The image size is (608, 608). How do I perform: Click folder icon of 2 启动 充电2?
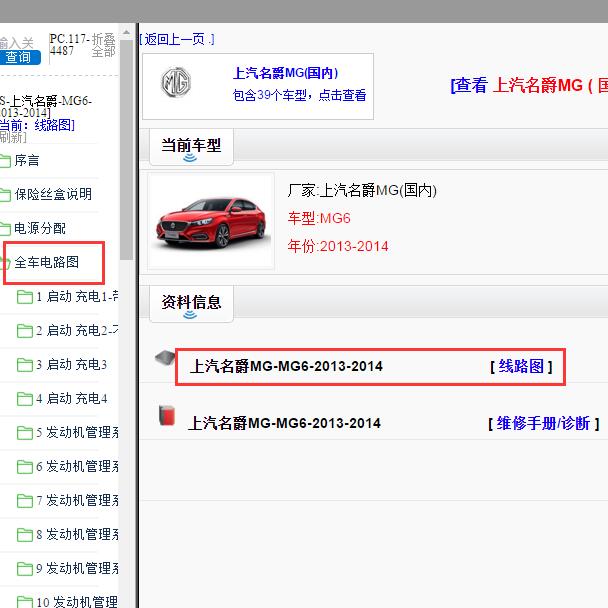coord(25,331)
